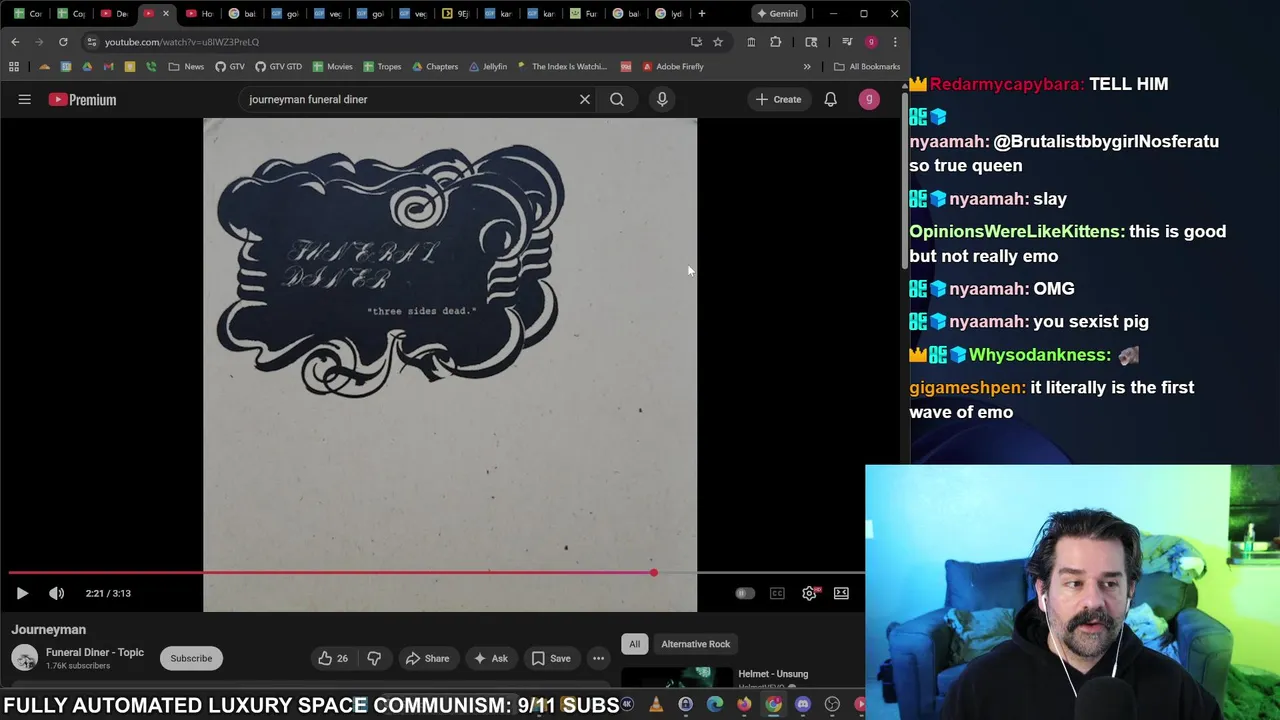Share the Journeyman video

click(427, 658)
